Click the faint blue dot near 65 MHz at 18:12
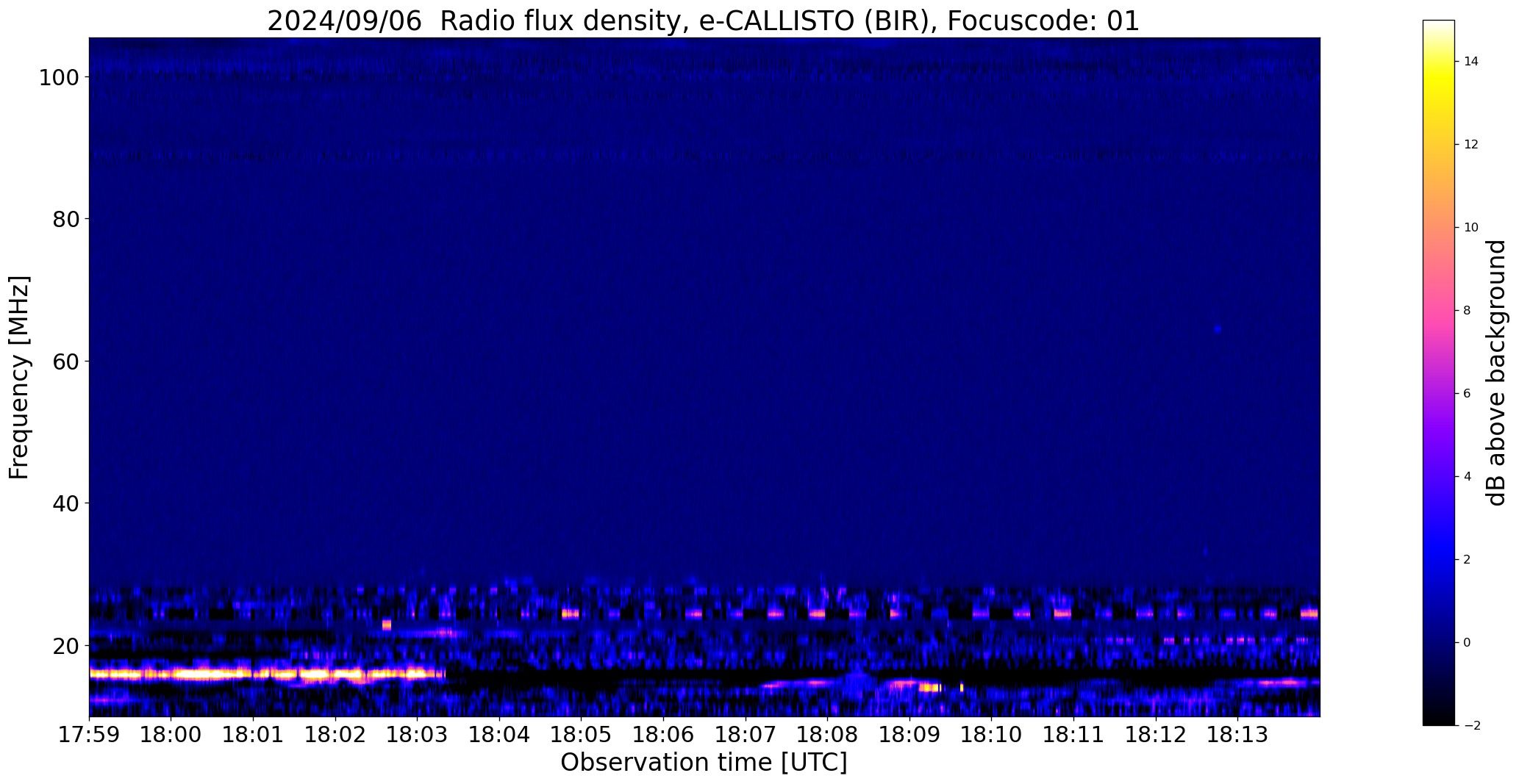Screen dimensions: 1519x784 click(x=1218, y=329)
